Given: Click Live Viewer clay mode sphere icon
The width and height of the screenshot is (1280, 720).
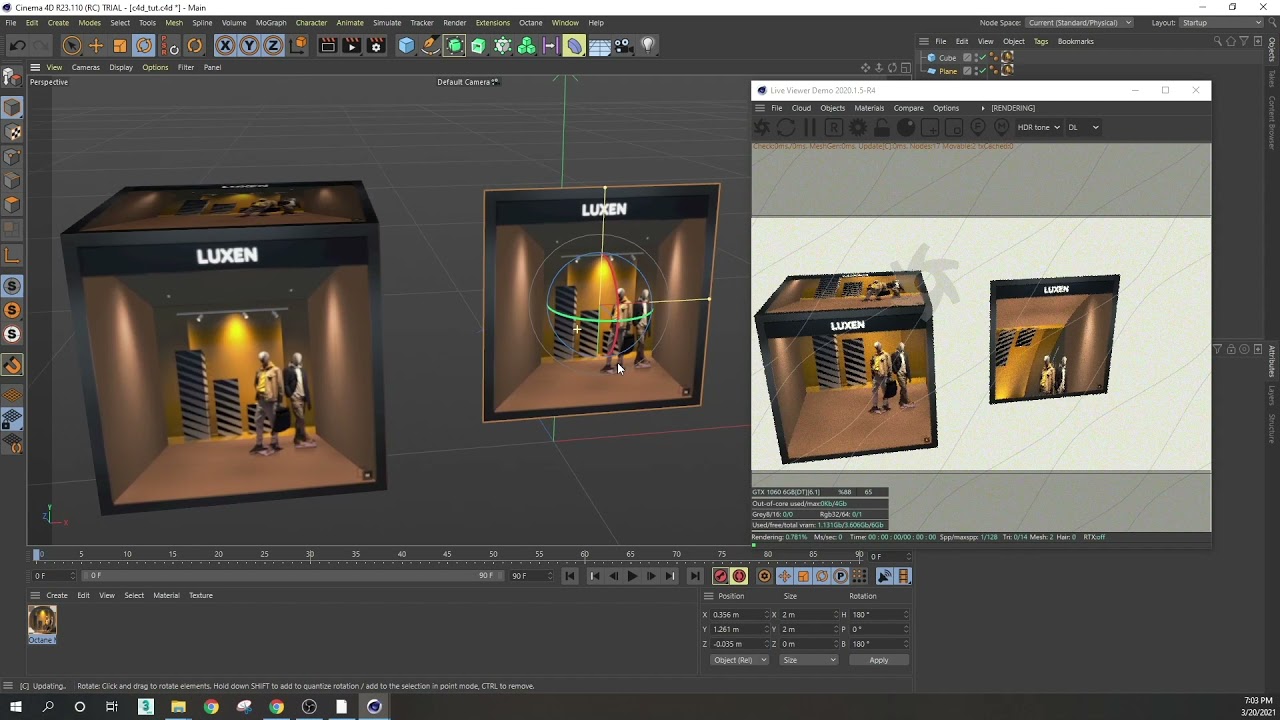Looking at the screenshot, I should (x=906, y=127).
